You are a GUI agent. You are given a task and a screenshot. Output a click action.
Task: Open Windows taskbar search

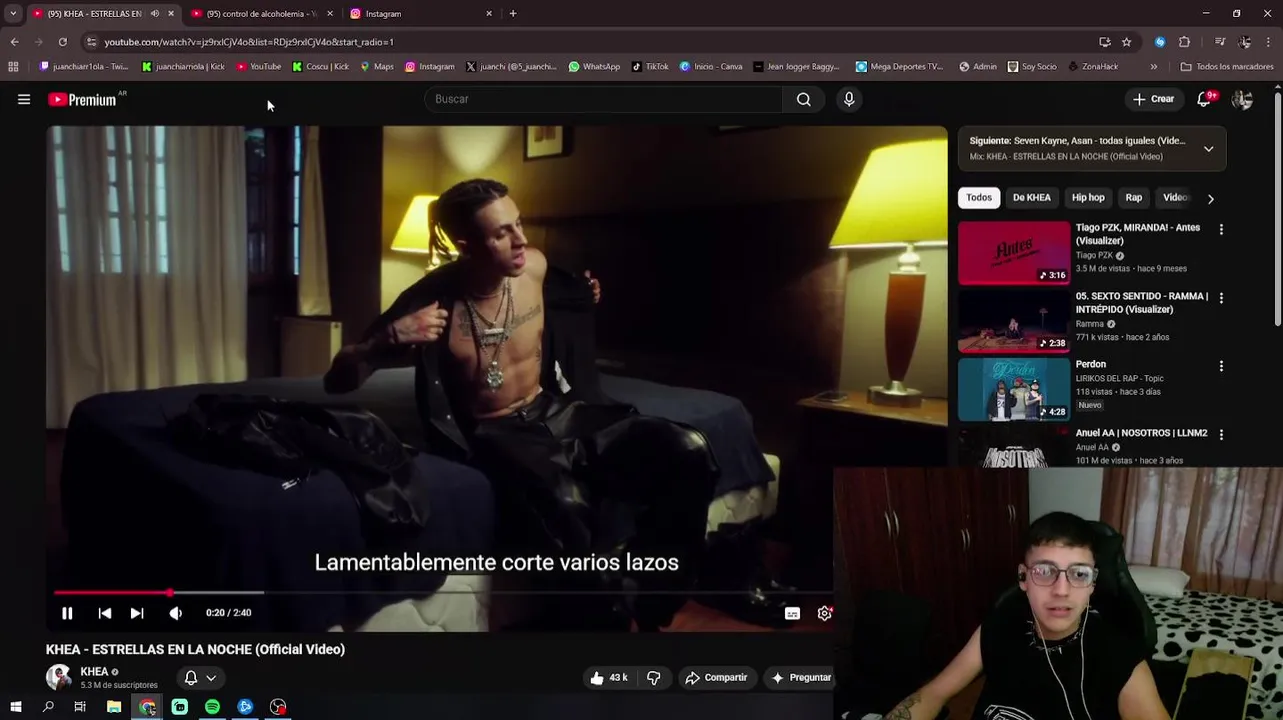pyautogui.click(x=48, y=707)
